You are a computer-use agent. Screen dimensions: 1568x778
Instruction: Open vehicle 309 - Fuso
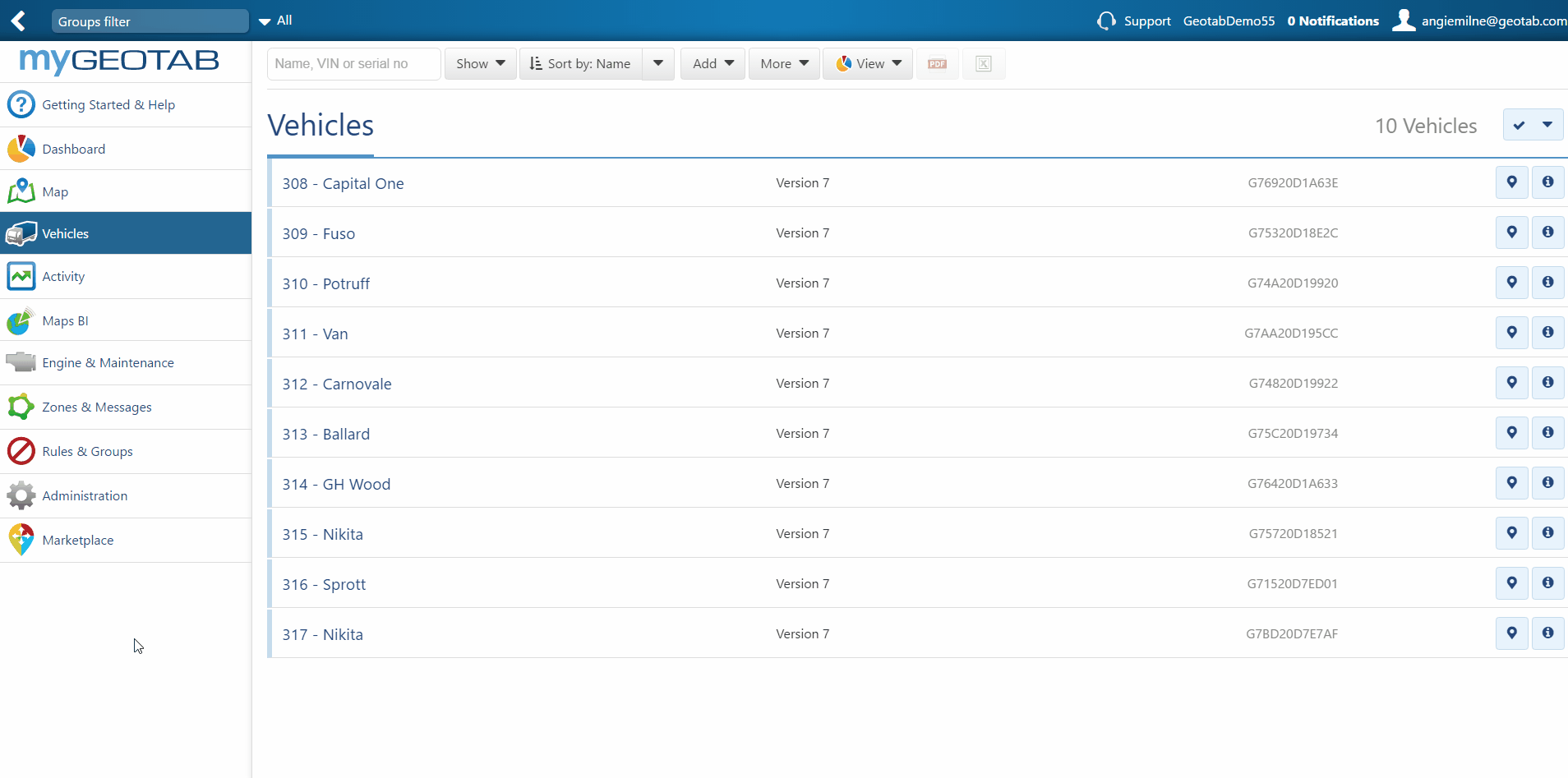click(x=319, y=233)
